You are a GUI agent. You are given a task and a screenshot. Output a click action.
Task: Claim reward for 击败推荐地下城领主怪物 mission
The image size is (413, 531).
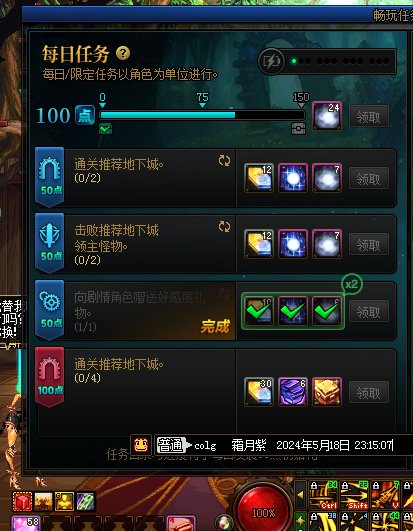point(369,244)
